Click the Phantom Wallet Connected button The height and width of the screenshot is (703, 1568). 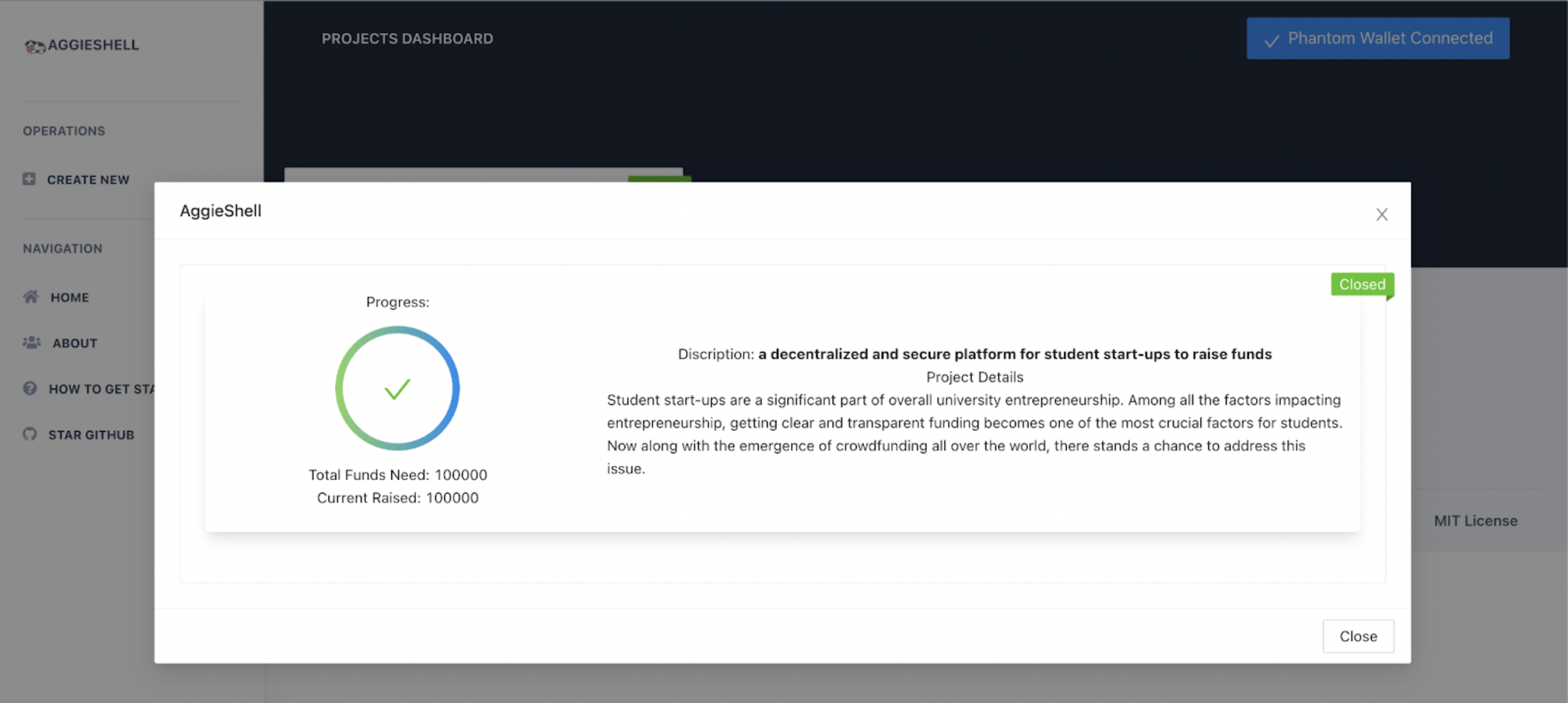(x=1378, y=38)
